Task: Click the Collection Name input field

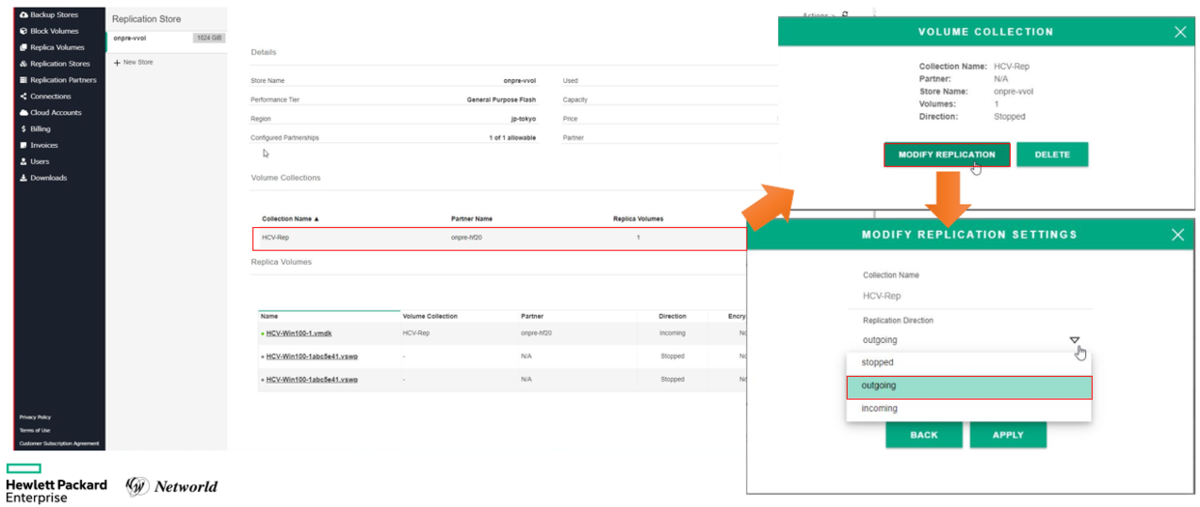Action: tap(977, 296)
